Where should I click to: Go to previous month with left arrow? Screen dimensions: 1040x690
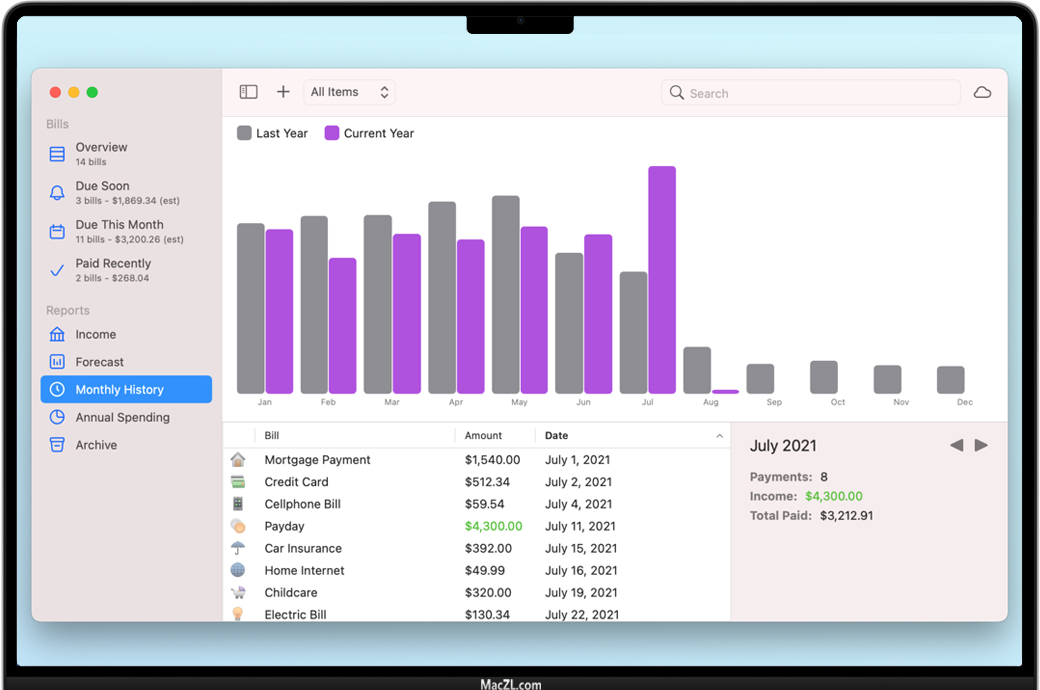pyautogui.click(x=956, y=445)
